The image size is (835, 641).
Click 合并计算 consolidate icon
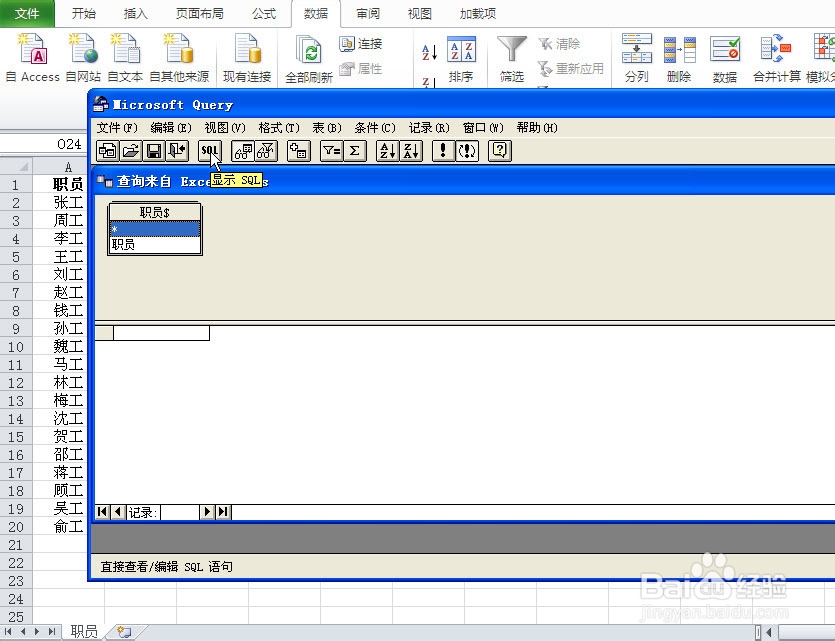(x=776, y=57)
